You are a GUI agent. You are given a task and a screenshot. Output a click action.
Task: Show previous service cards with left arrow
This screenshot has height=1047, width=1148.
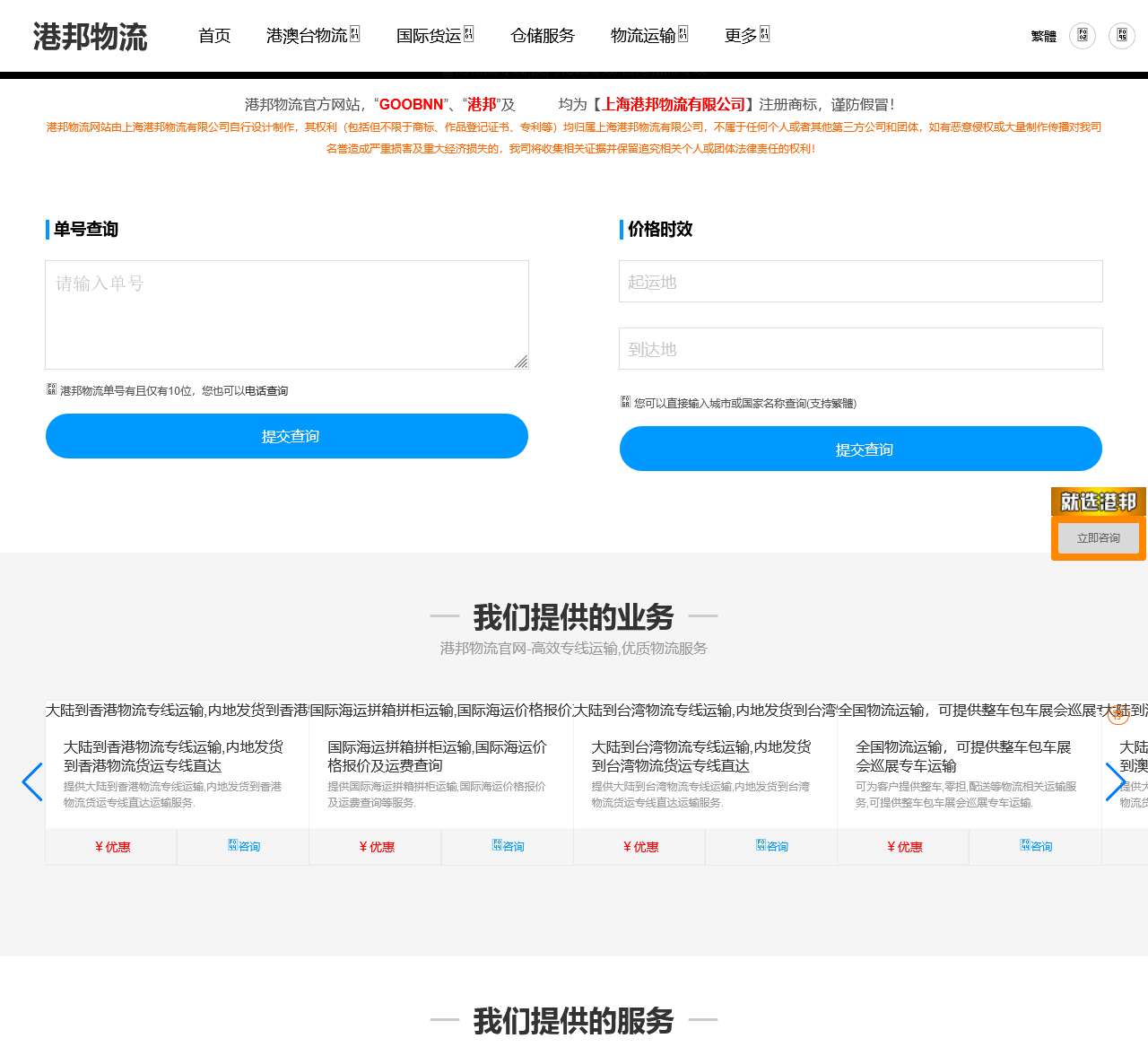[32, 781]
